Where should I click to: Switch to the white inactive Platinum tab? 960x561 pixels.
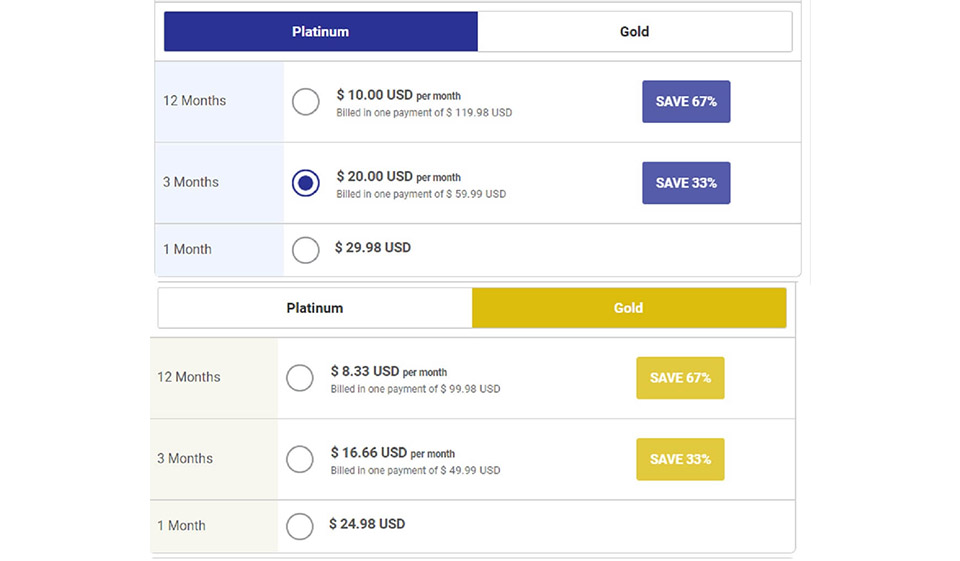coord(314,308)
